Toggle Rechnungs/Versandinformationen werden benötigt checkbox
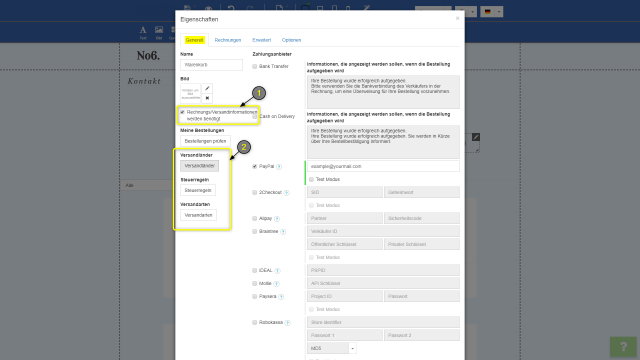 [182, 112]
